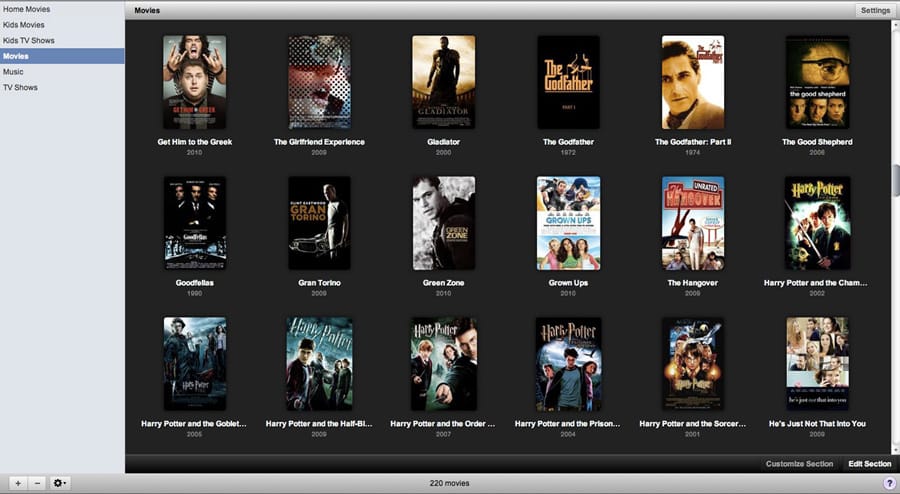Click the Gladiator title text
The height and width of the screenshot is (494, 900).
(x=444, y=142)
